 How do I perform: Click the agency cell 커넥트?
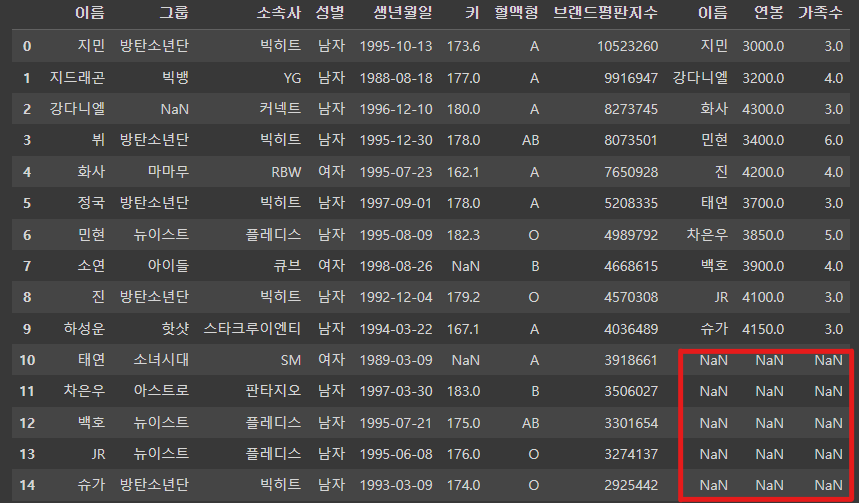(280, 109)
